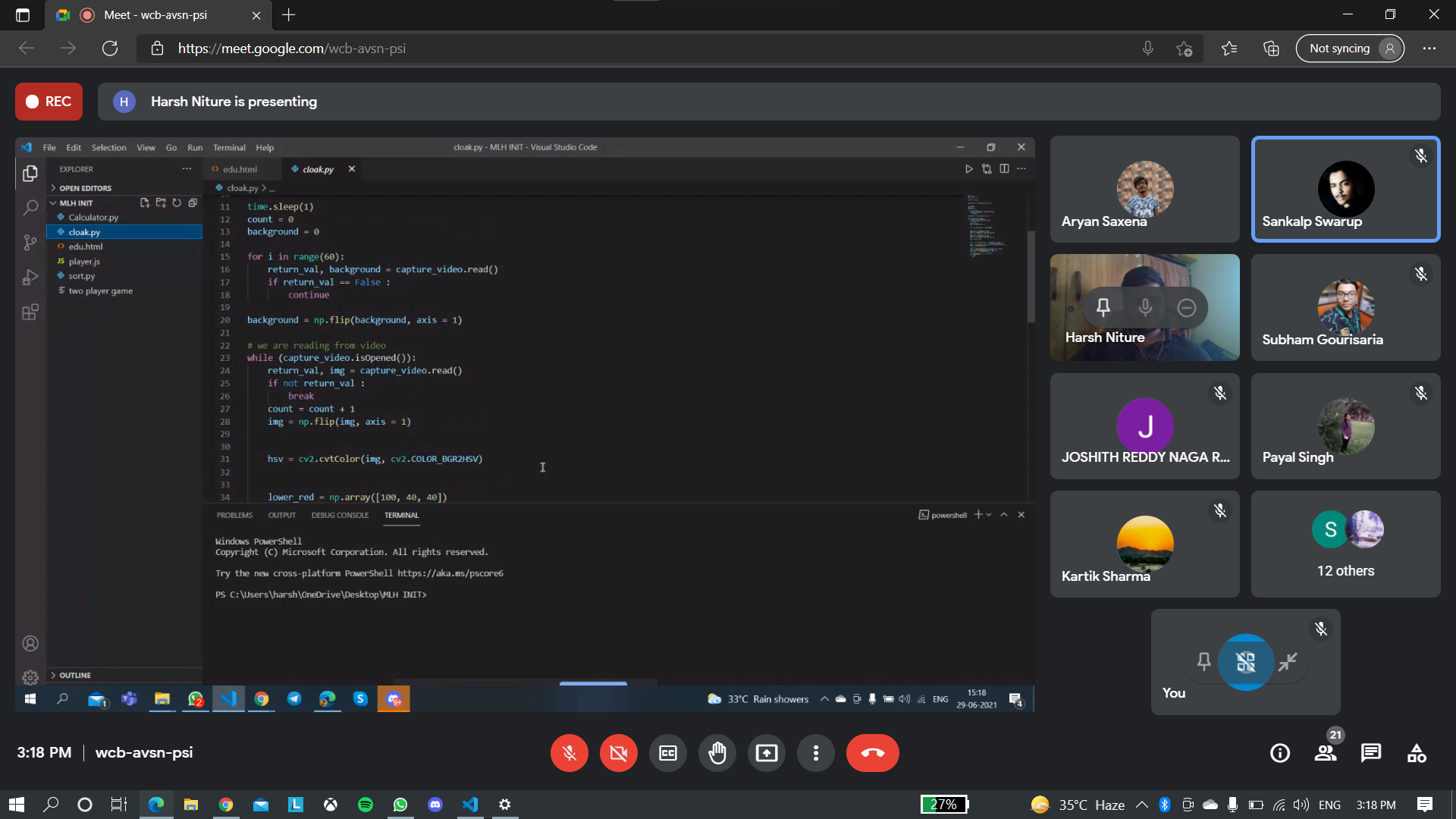
Task: Toggle closed captions on
Action: click(x=667, y=753)
